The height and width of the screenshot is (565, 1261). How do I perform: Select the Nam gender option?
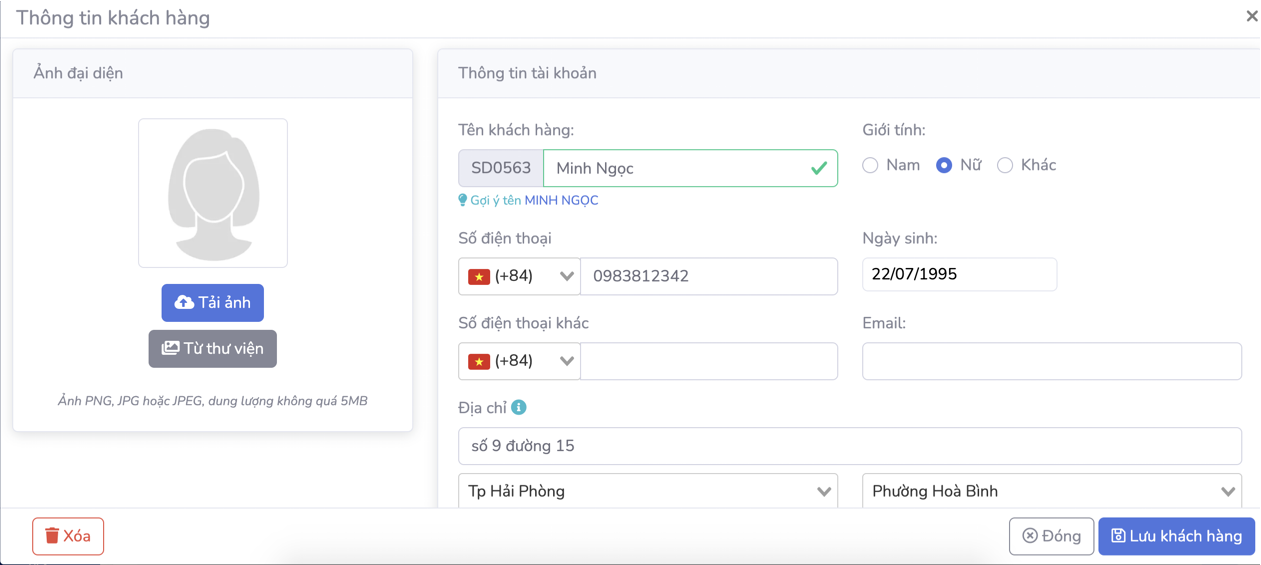pyautogui.click(x=871, y=165)
